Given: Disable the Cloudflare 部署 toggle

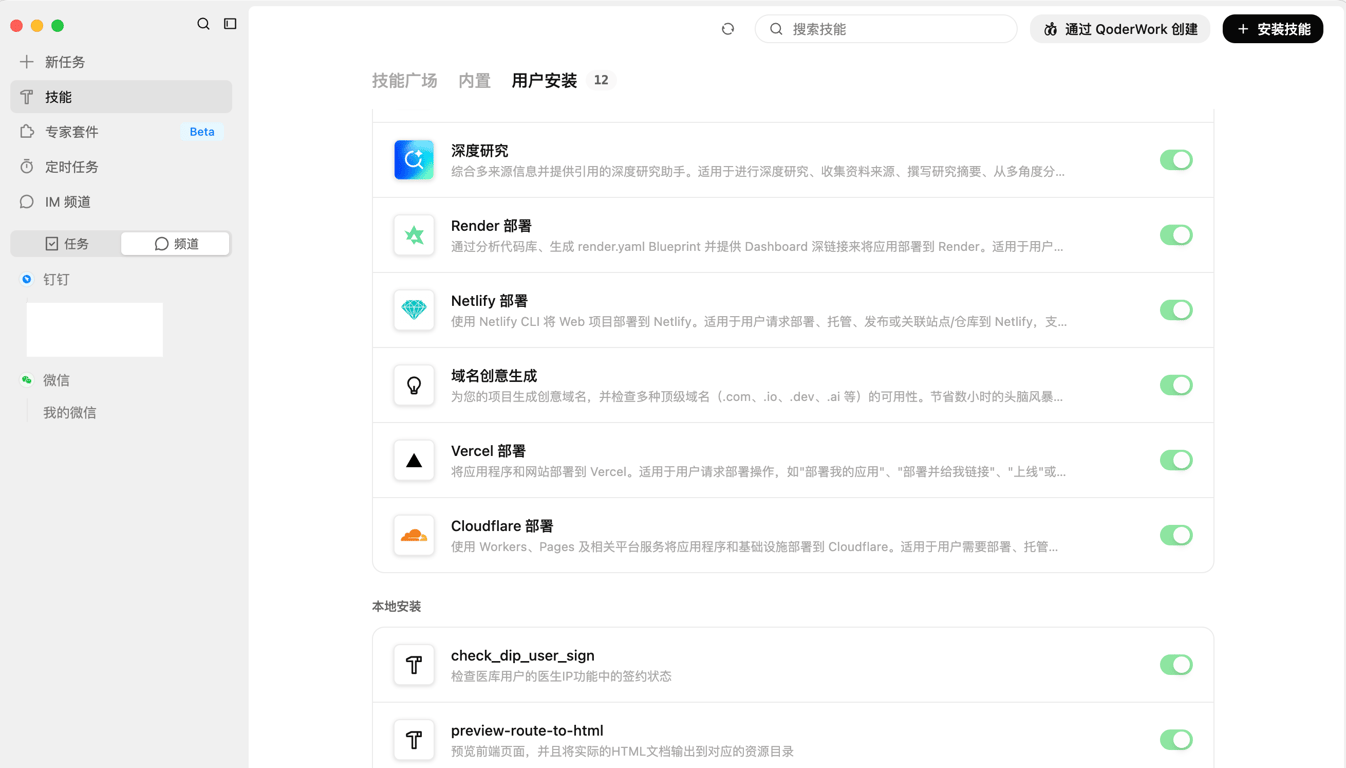Looking at the screenshot, I should (x=1176, y=535).
